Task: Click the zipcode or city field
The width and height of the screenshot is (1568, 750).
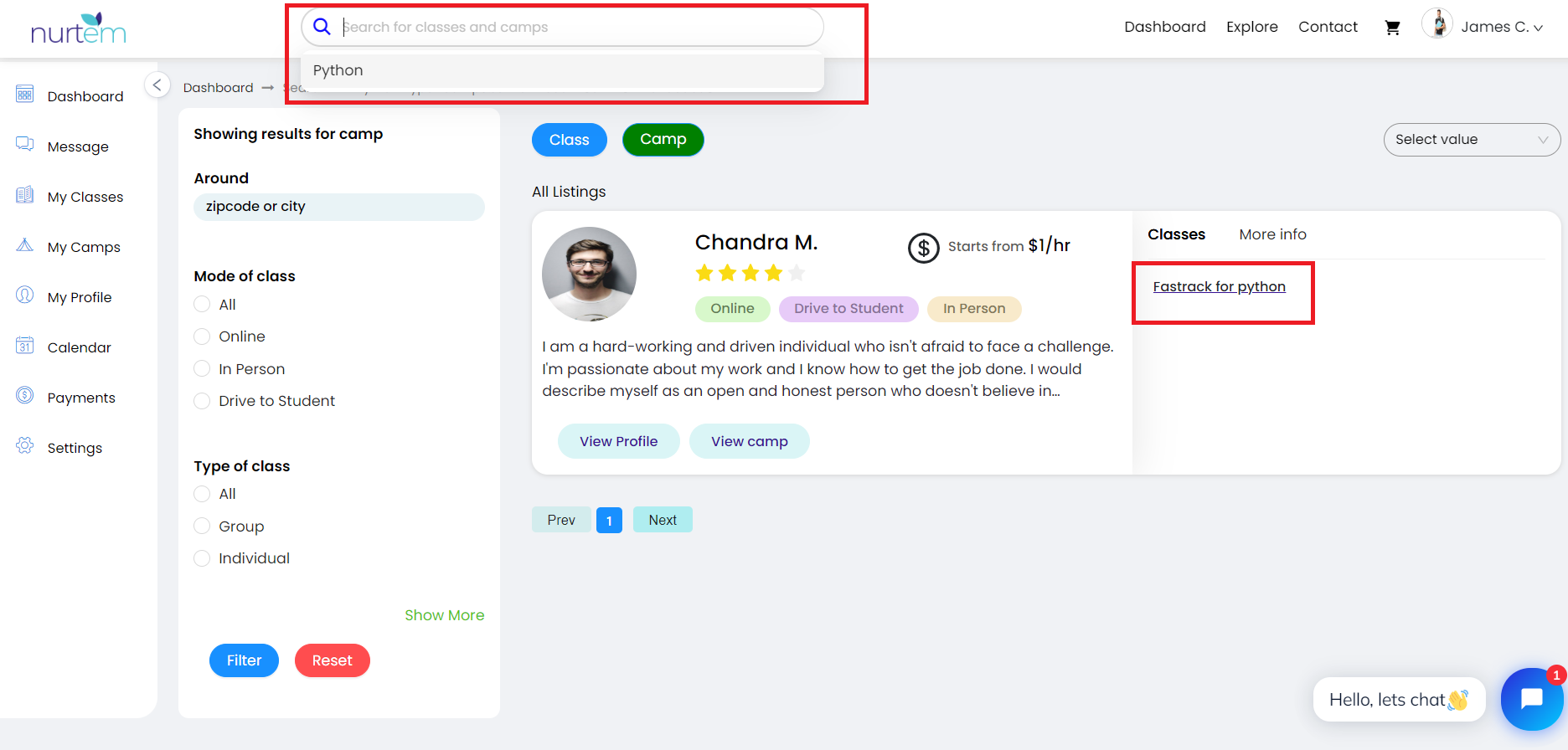Action: [x=339, y=207]
